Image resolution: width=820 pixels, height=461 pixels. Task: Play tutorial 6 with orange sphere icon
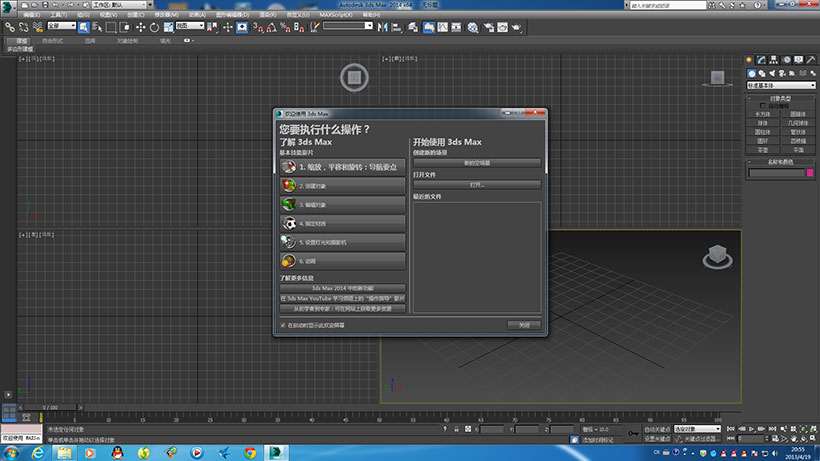[343, 261]
